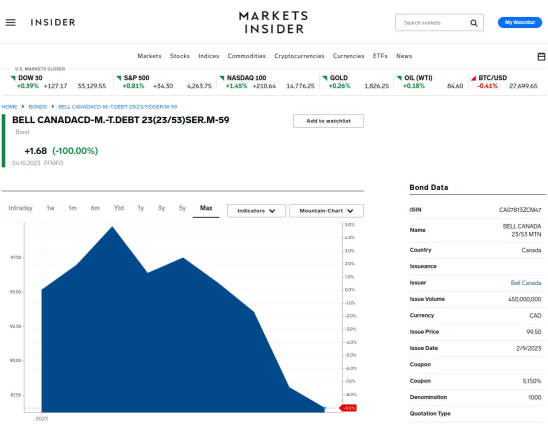Open the Stocks menu
The image size is (548, 425).
pyautogui.click(x=180, y=56)
